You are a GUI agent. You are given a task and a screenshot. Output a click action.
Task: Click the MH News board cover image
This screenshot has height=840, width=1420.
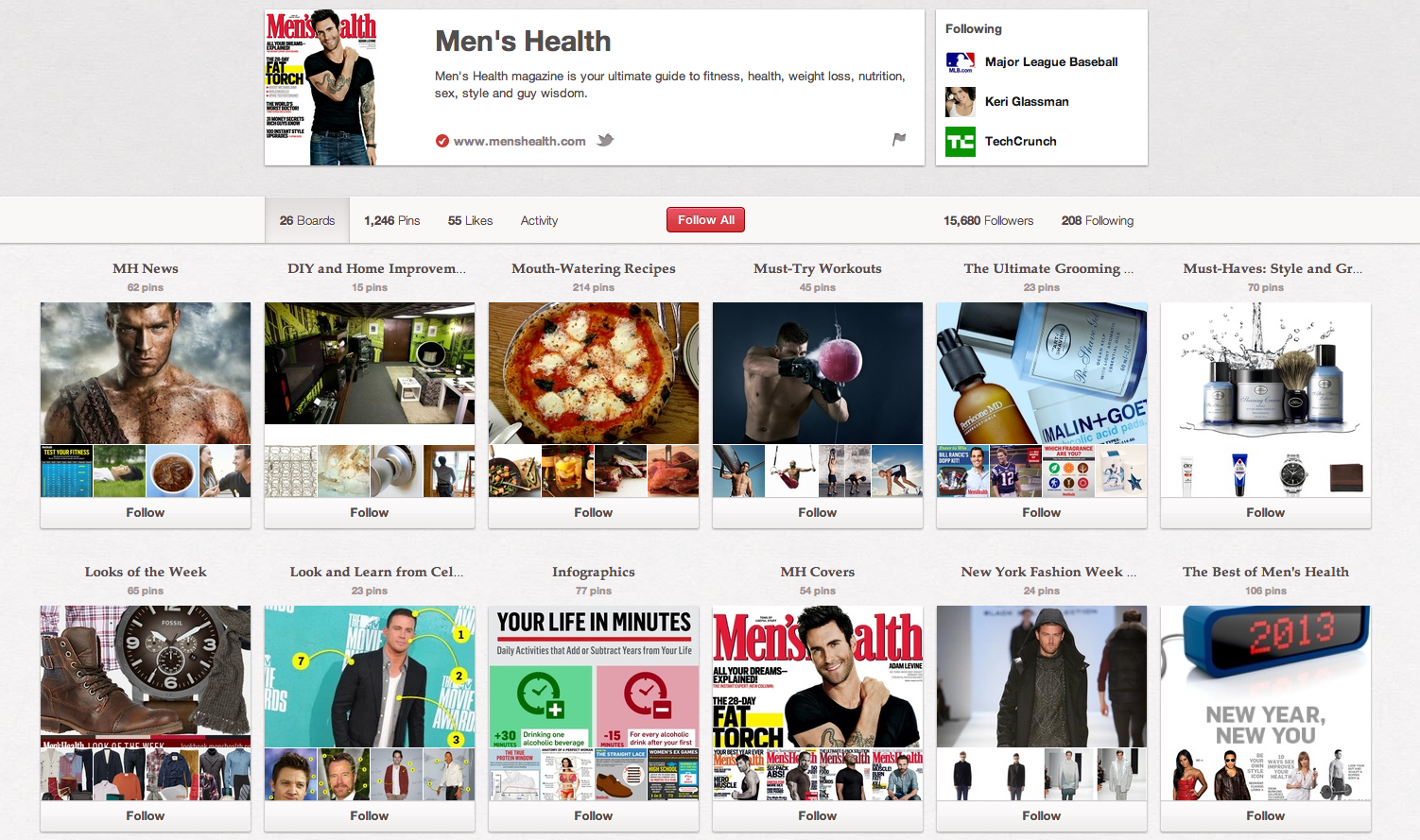(146, 373)
